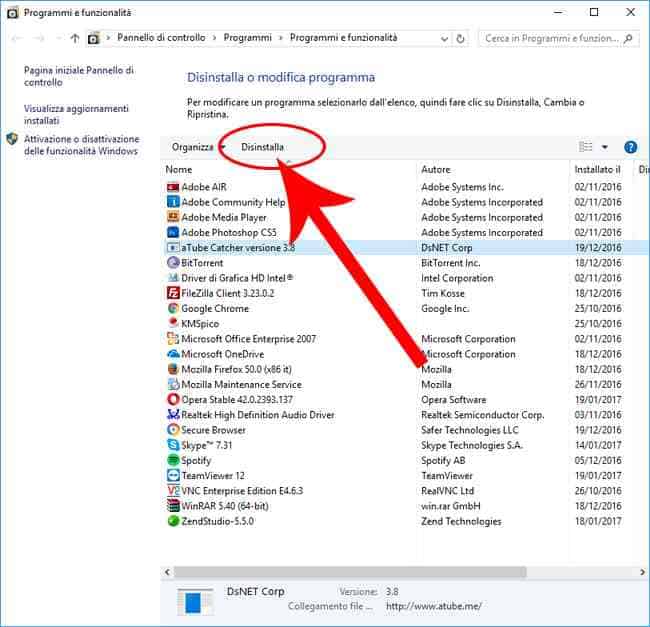Click the aTube Catcher row icon
Image resolution: width=650 pixels, height=627 pixels.
coord(173,248)
